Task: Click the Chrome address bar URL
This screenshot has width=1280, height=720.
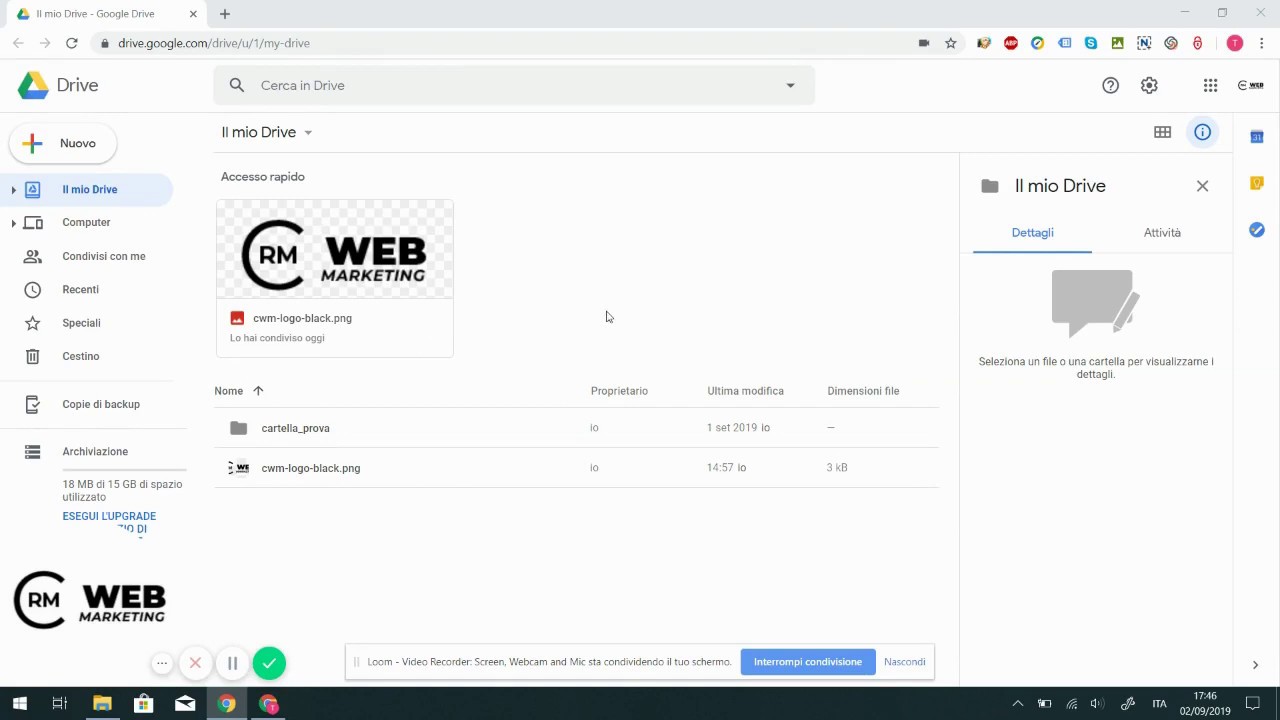Action: tap(214, 43)
